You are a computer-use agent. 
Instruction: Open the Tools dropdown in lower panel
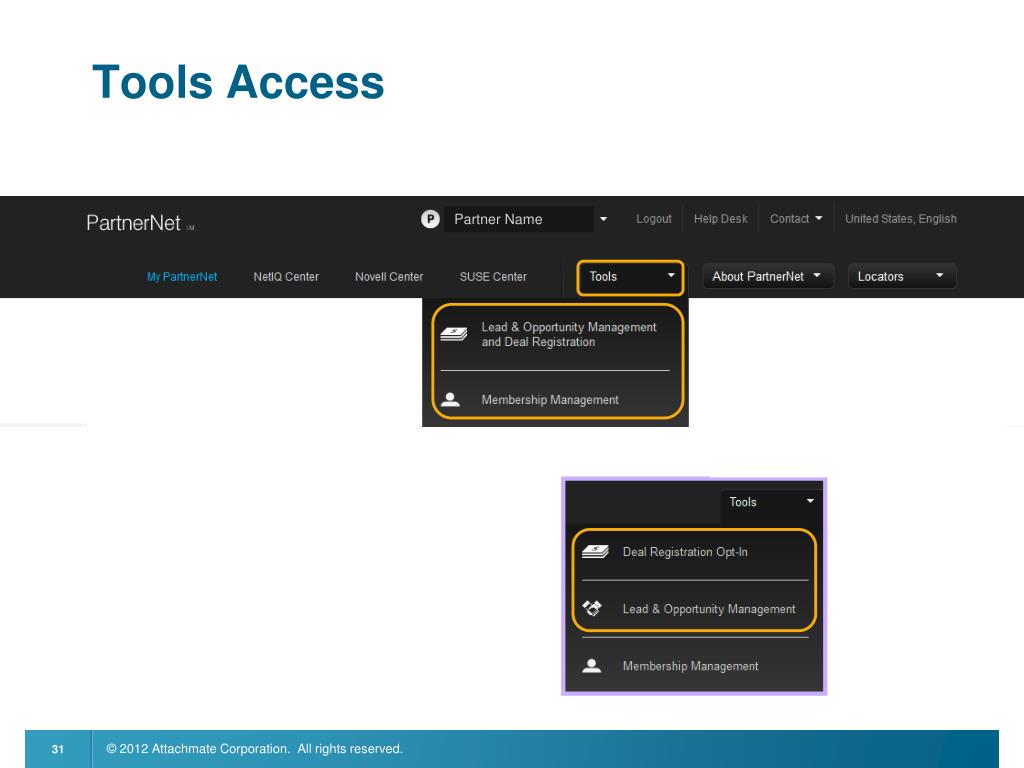click(x=771, y=502)
